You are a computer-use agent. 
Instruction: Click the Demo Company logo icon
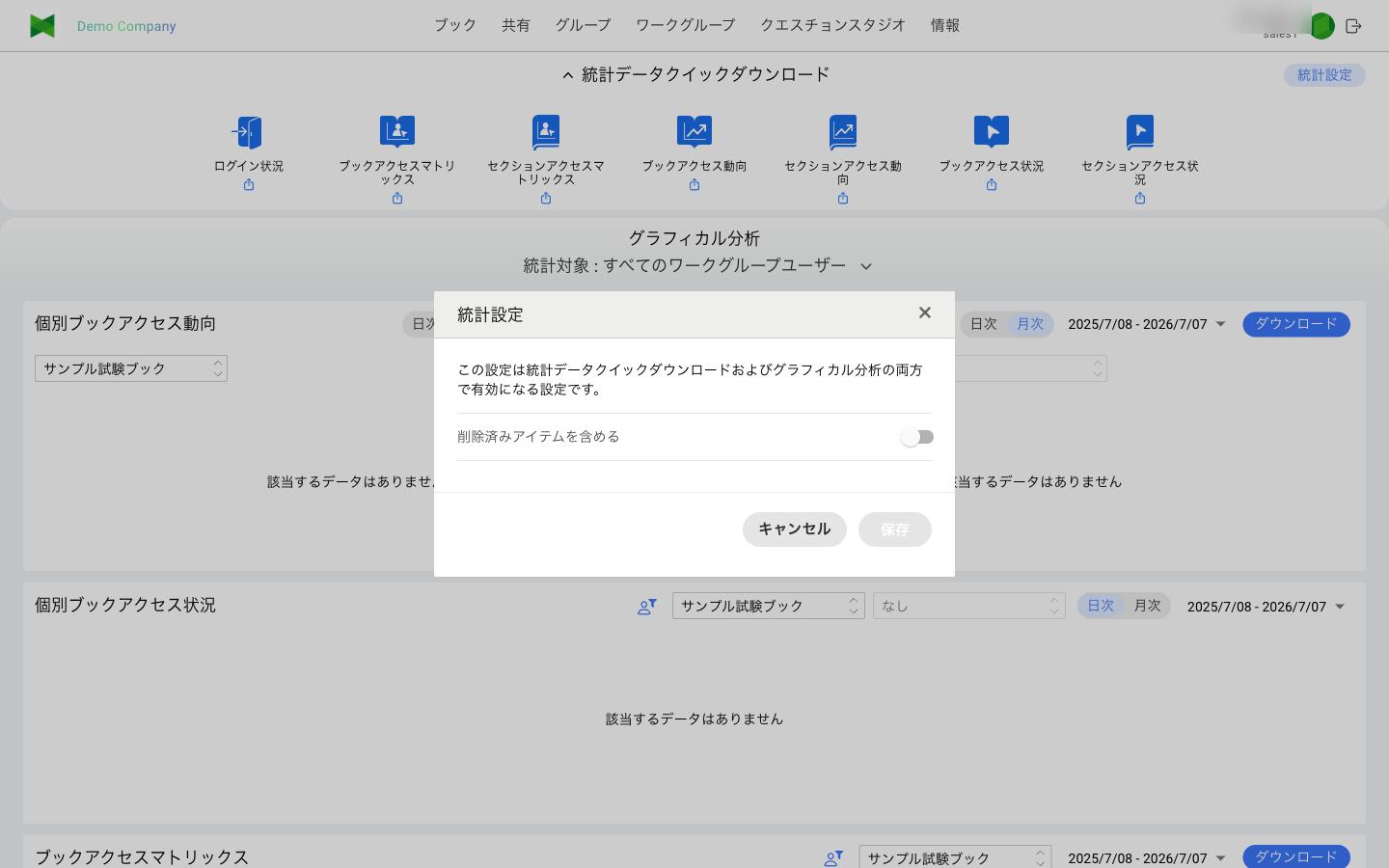click(x=42, y=26)
